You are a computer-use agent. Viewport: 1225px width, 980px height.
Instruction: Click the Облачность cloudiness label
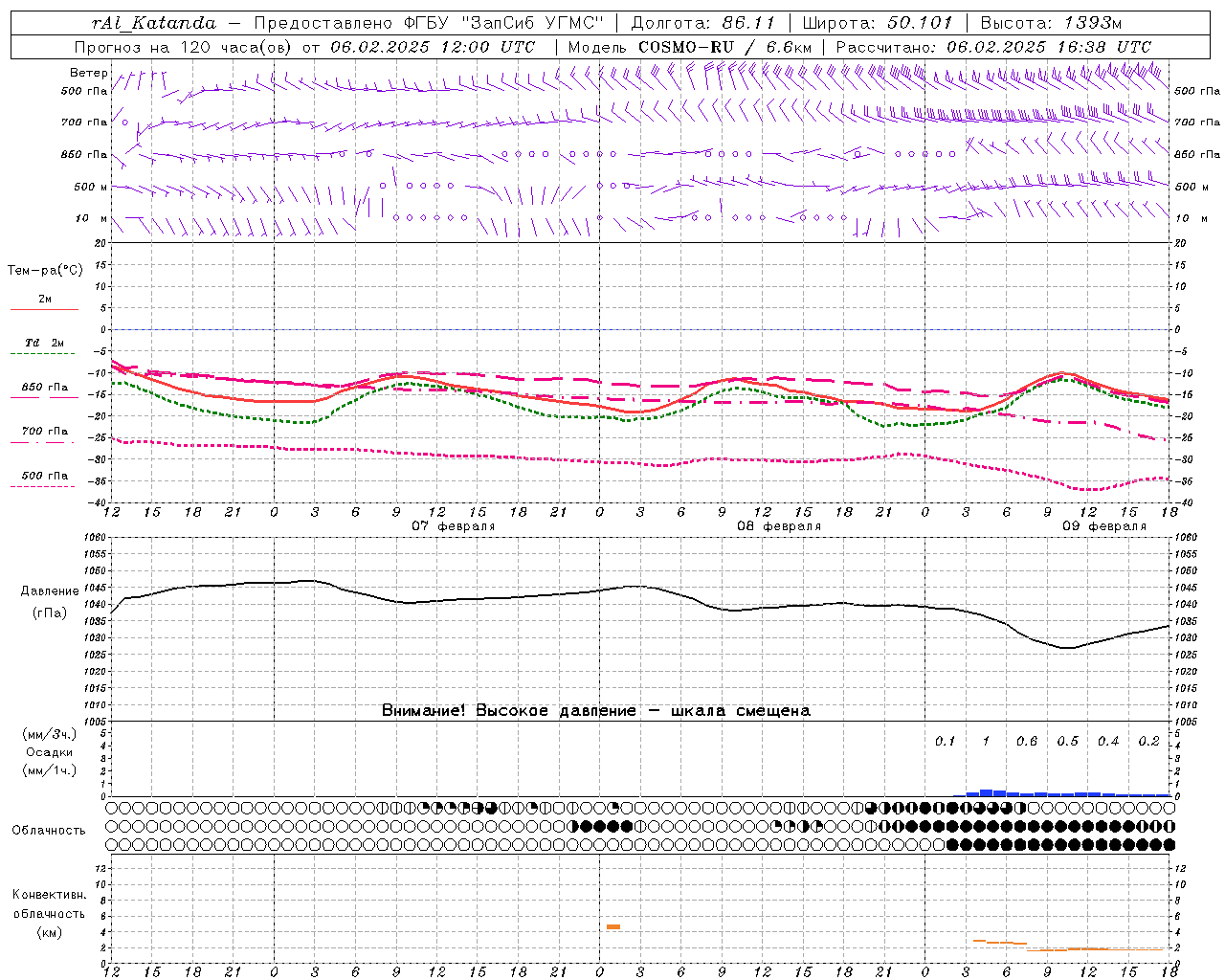(49, 831)
